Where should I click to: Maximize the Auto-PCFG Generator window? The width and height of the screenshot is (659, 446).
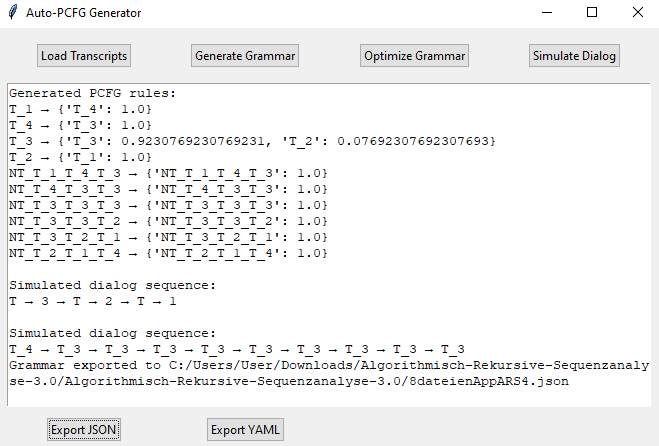pos(592,13)
